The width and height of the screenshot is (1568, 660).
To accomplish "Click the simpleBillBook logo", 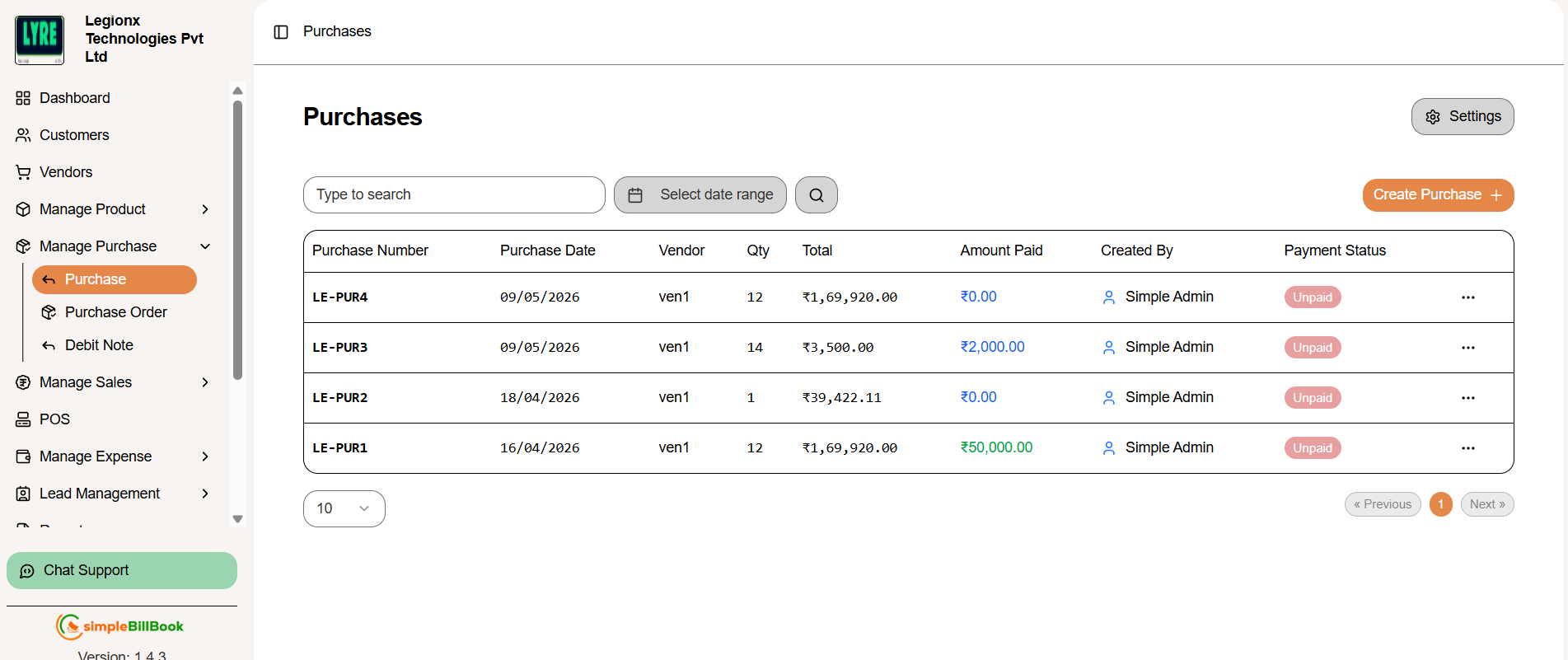I will click(x=120, y=626).
